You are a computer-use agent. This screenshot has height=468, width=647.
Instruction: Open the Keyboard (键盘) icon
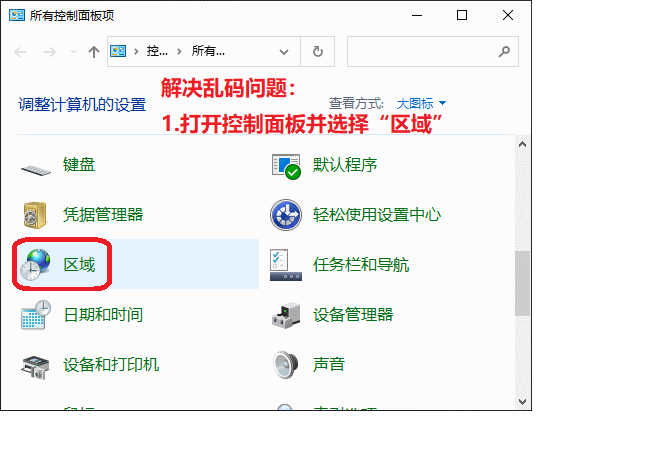pyautogui.click(x=36, y=165)
